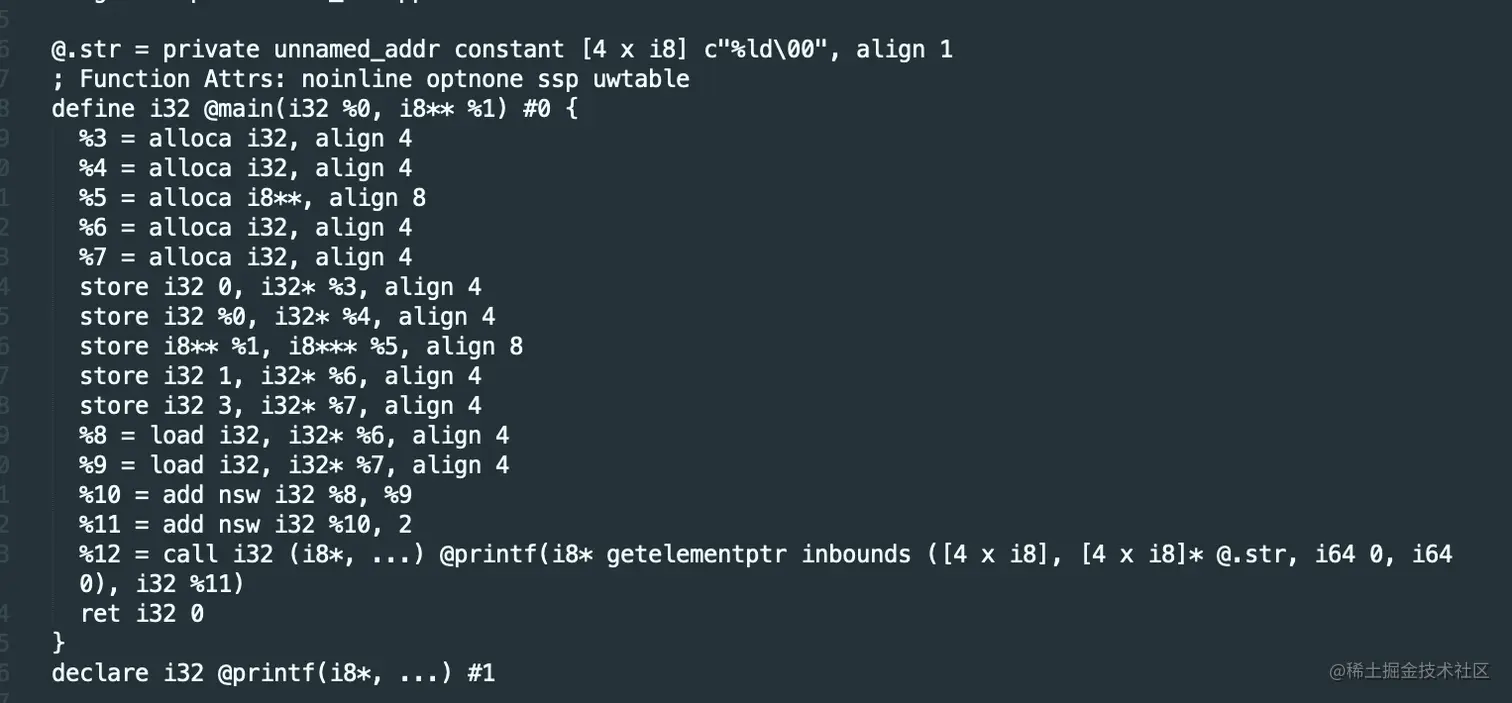Screen dimensions: 1512x703
Task: Click '%5 = alloca i8**, align 8' line
Action: coord(253,198)
